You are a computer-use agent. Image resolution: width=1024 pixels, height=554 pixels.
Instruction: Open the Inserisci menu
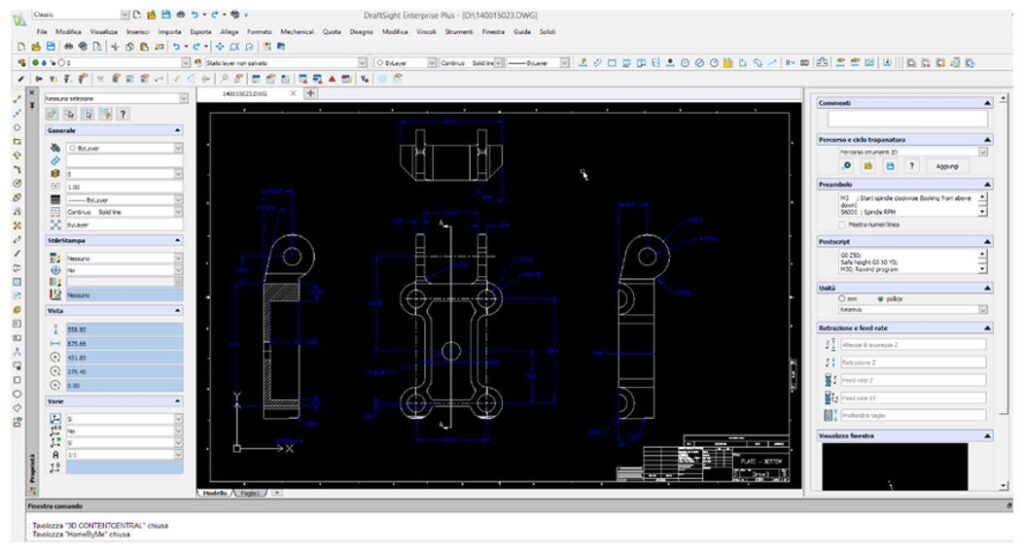click(138, 31)
